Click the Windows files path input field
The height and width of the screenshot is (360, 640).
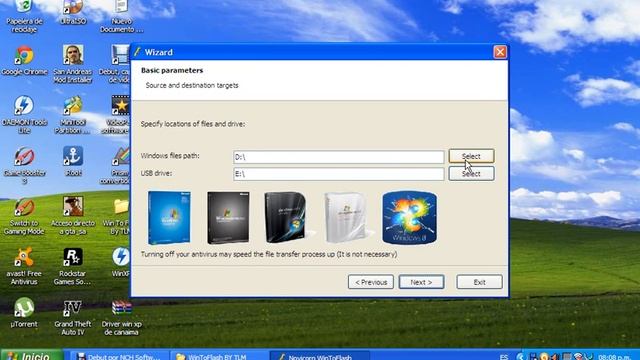[339, 157]
